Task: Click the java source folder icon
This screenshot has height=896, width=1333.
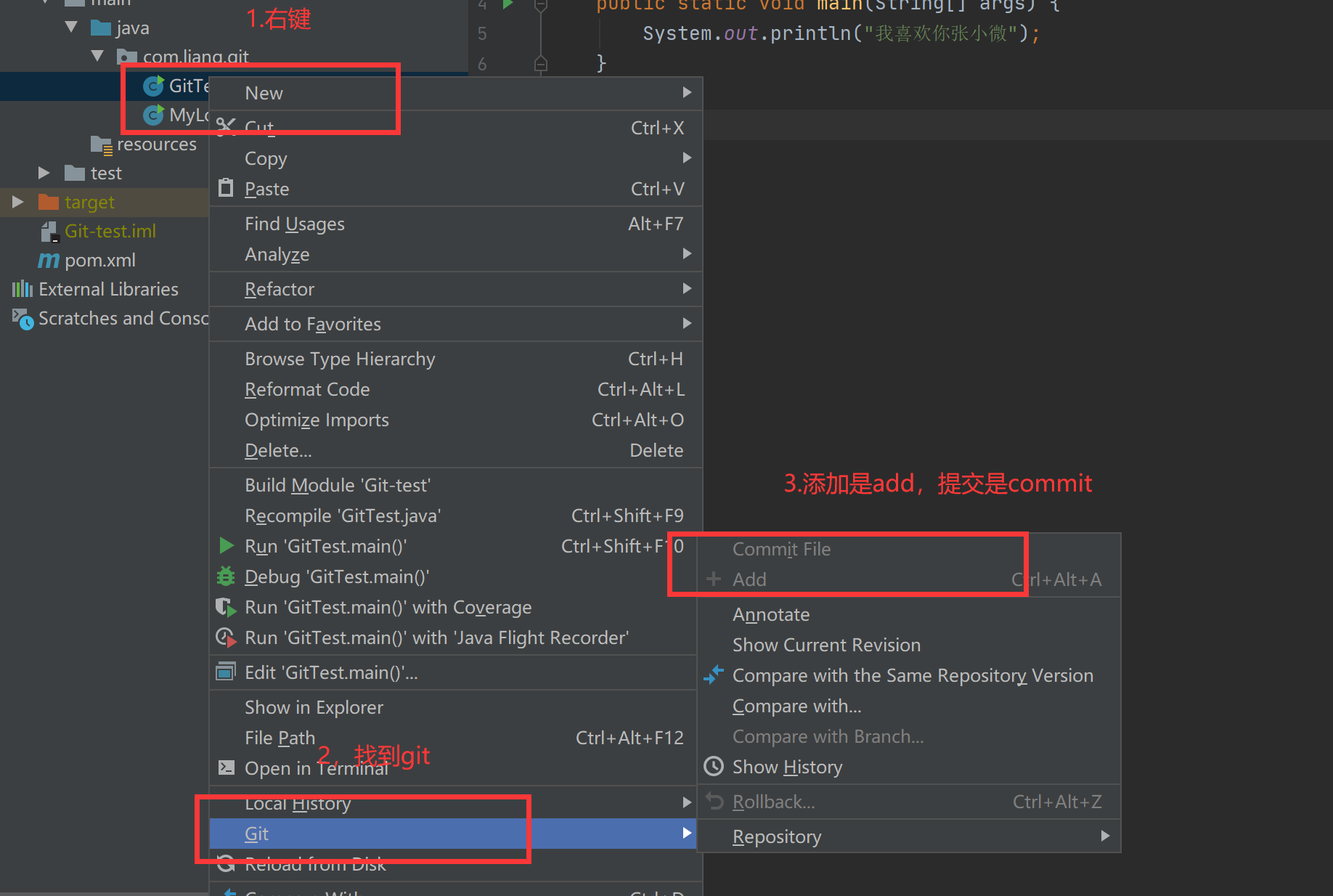Action: coord(101,28)
